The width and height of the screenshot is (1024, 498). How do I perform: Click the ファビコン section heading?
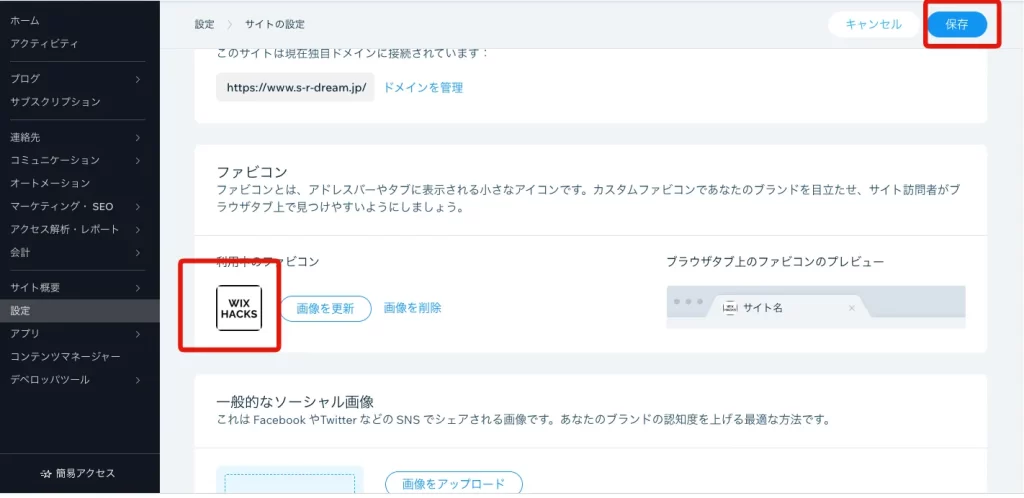tap(252, 172)
